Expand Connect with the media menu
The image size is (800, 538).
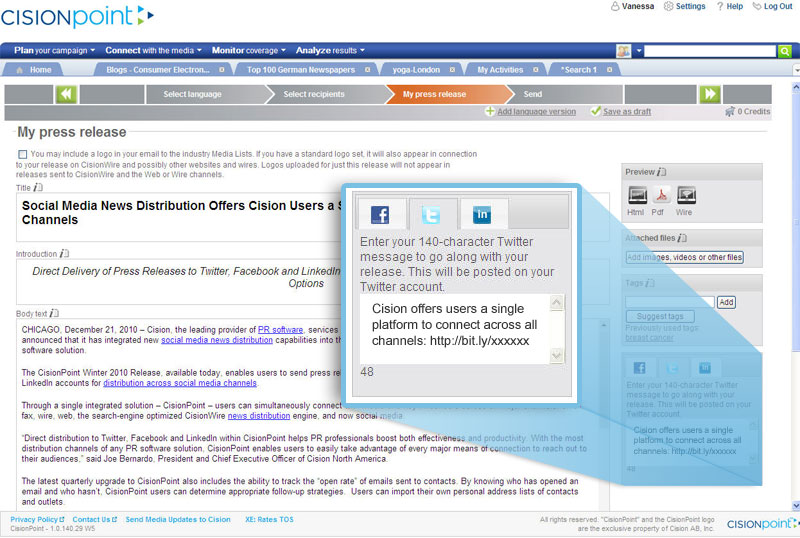click(x=154, y=51)
